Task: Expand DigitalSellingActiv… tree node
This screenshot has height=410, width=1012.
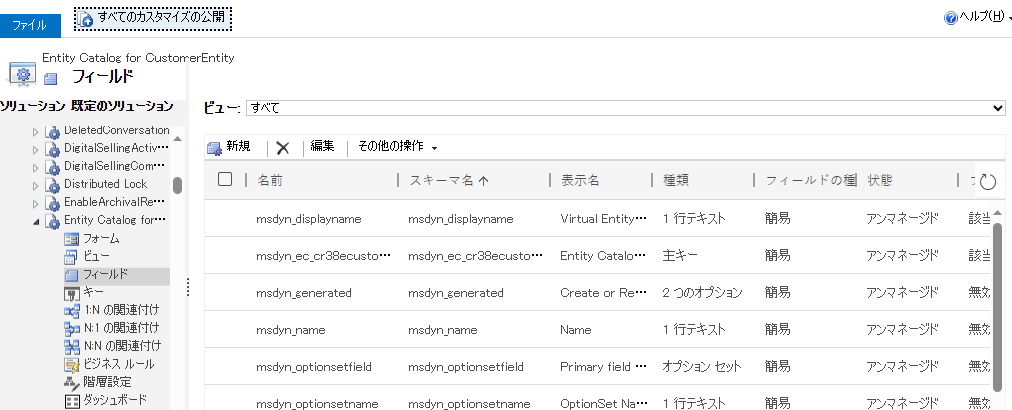Action: point(35,149)
